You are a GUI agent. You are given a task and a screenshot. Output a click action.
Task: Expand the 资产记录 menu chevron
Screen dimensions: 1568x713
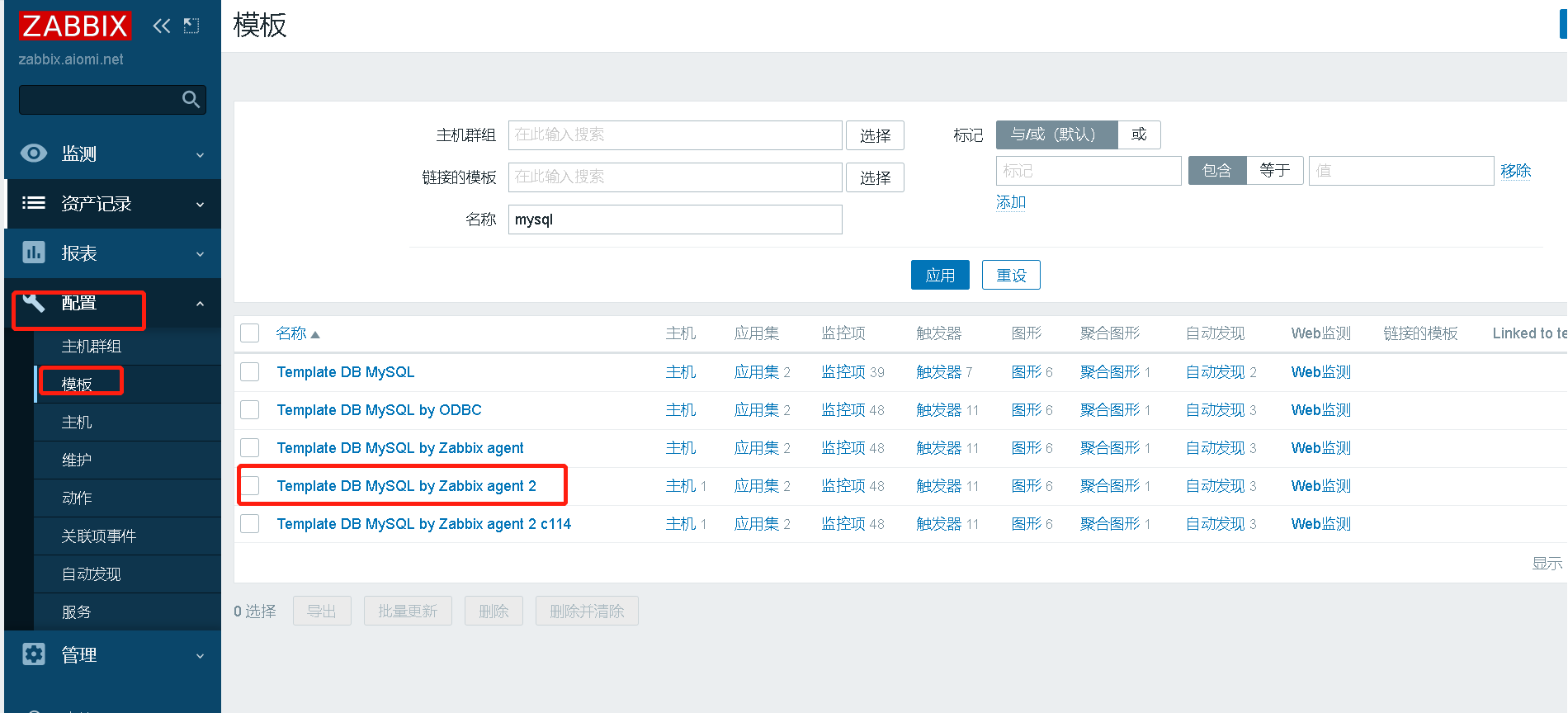pos(200,205)
